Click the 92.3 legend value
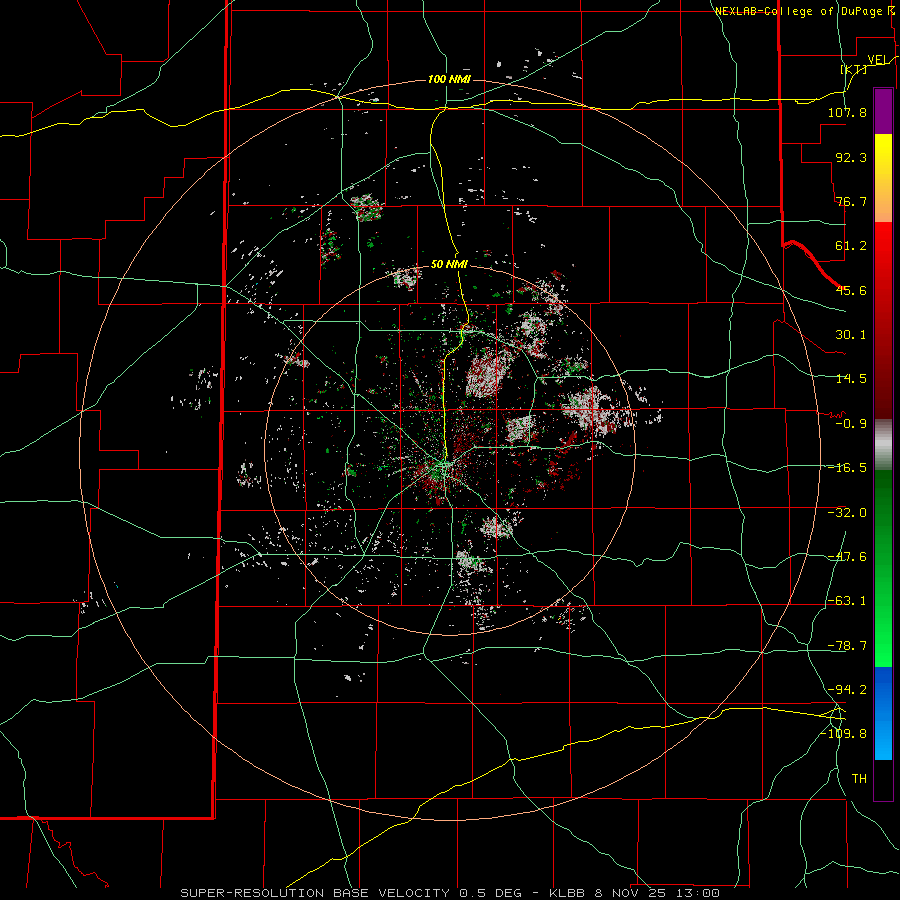900x900 pixels. pyautogui.click(x=851, y=157)
